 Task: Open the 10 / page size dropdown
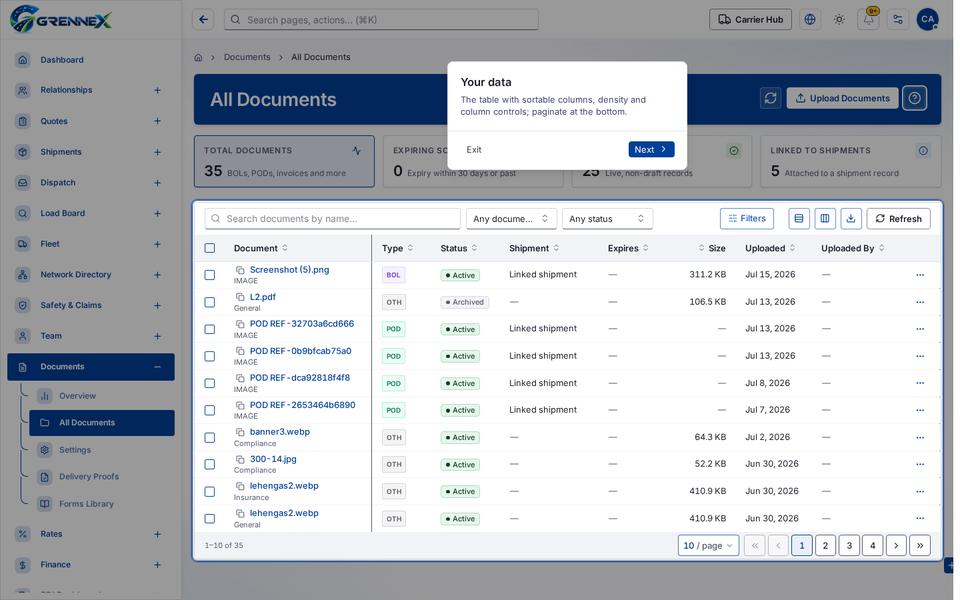[708, 546]
